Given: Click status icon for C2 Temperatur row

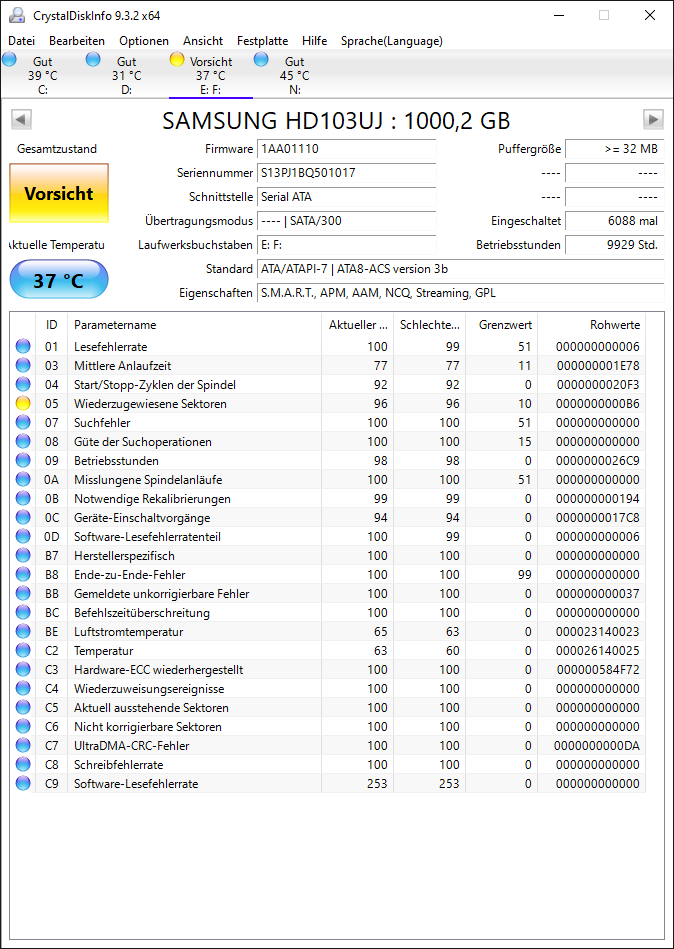Looking at the screenshot, I should click(x=23, y=651).
